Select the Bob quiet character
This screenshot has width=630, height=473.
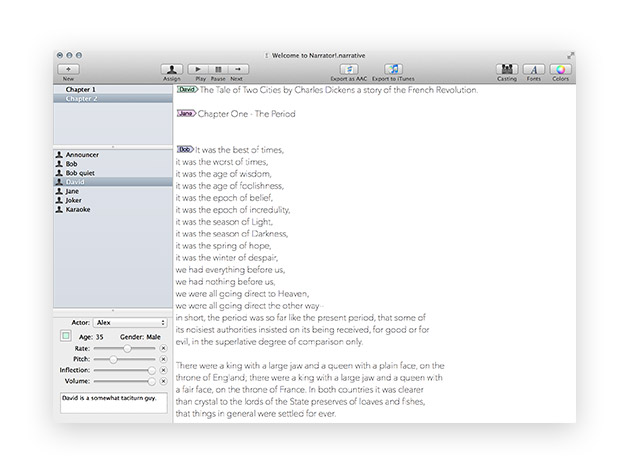[x=113, y=173]
